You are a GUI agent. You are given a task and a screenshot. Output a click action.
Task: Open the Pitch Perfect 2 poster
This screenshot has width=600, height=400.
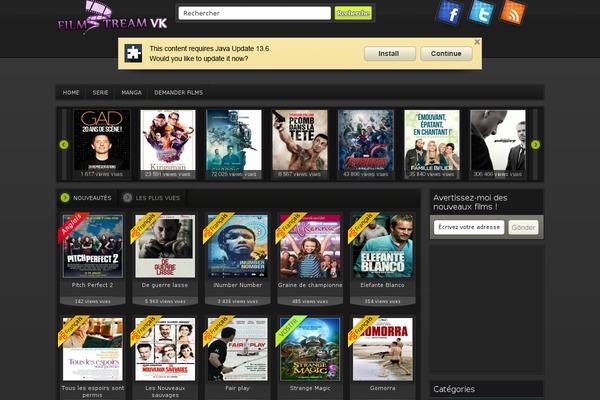[x=93, y=246]
